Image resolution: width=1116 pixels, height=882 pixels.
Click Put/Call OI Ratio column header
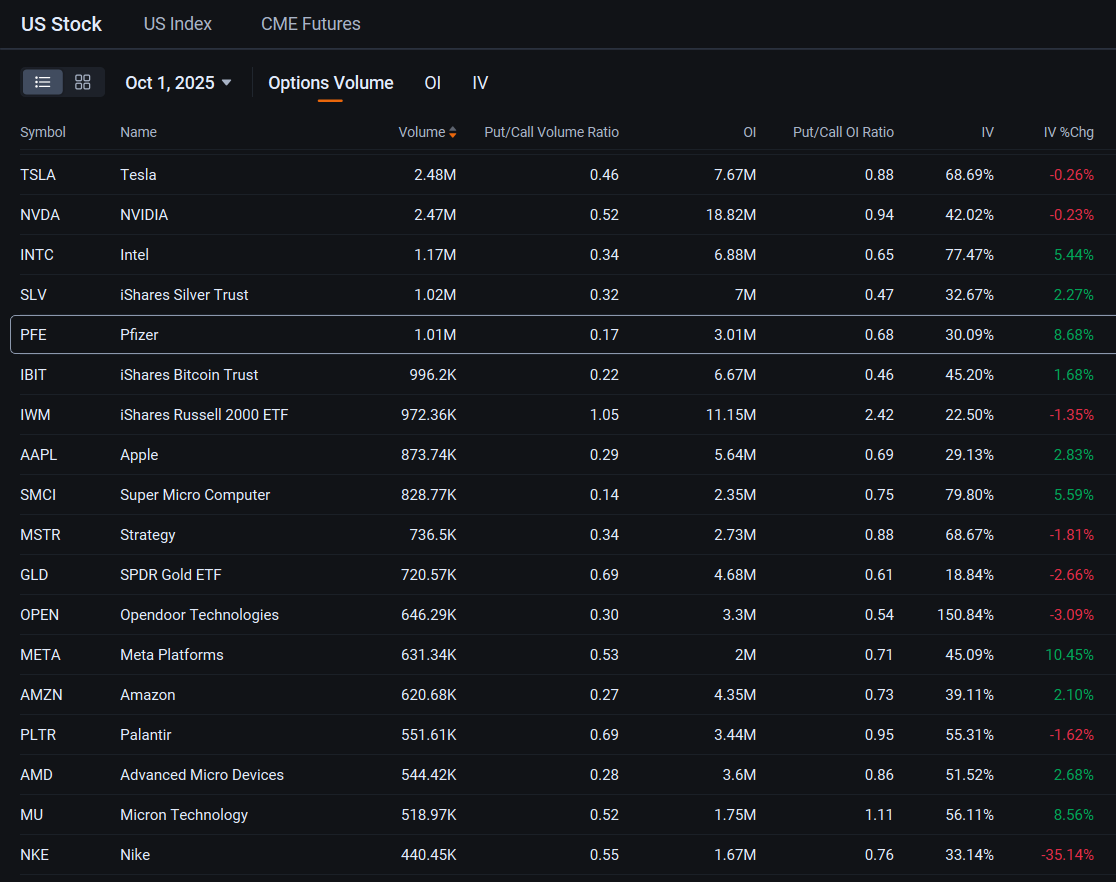pyautogui.click(x=843, y=132)
